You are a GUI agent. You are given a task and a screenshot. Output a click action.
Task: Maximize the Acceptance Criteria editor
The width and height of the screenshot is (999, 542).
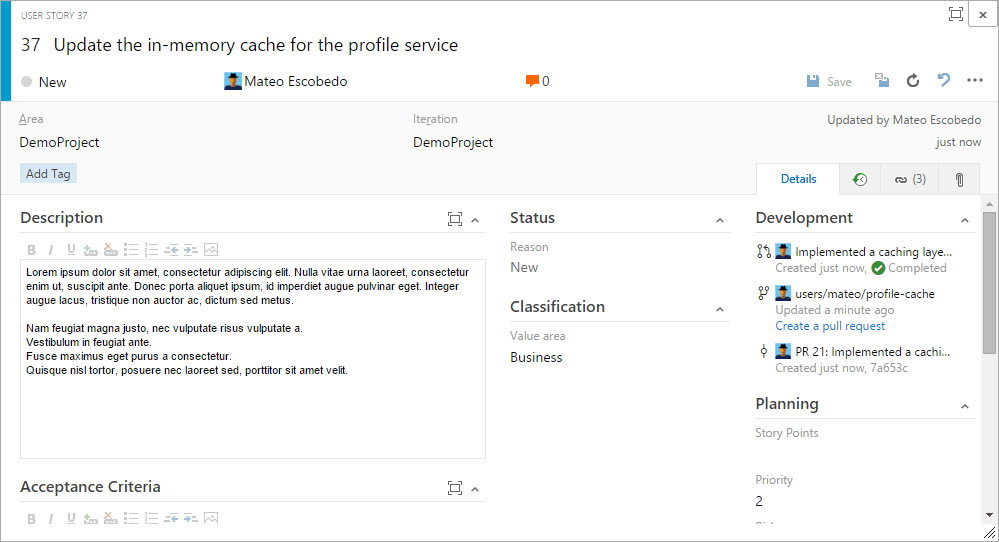tap(454, 488)
